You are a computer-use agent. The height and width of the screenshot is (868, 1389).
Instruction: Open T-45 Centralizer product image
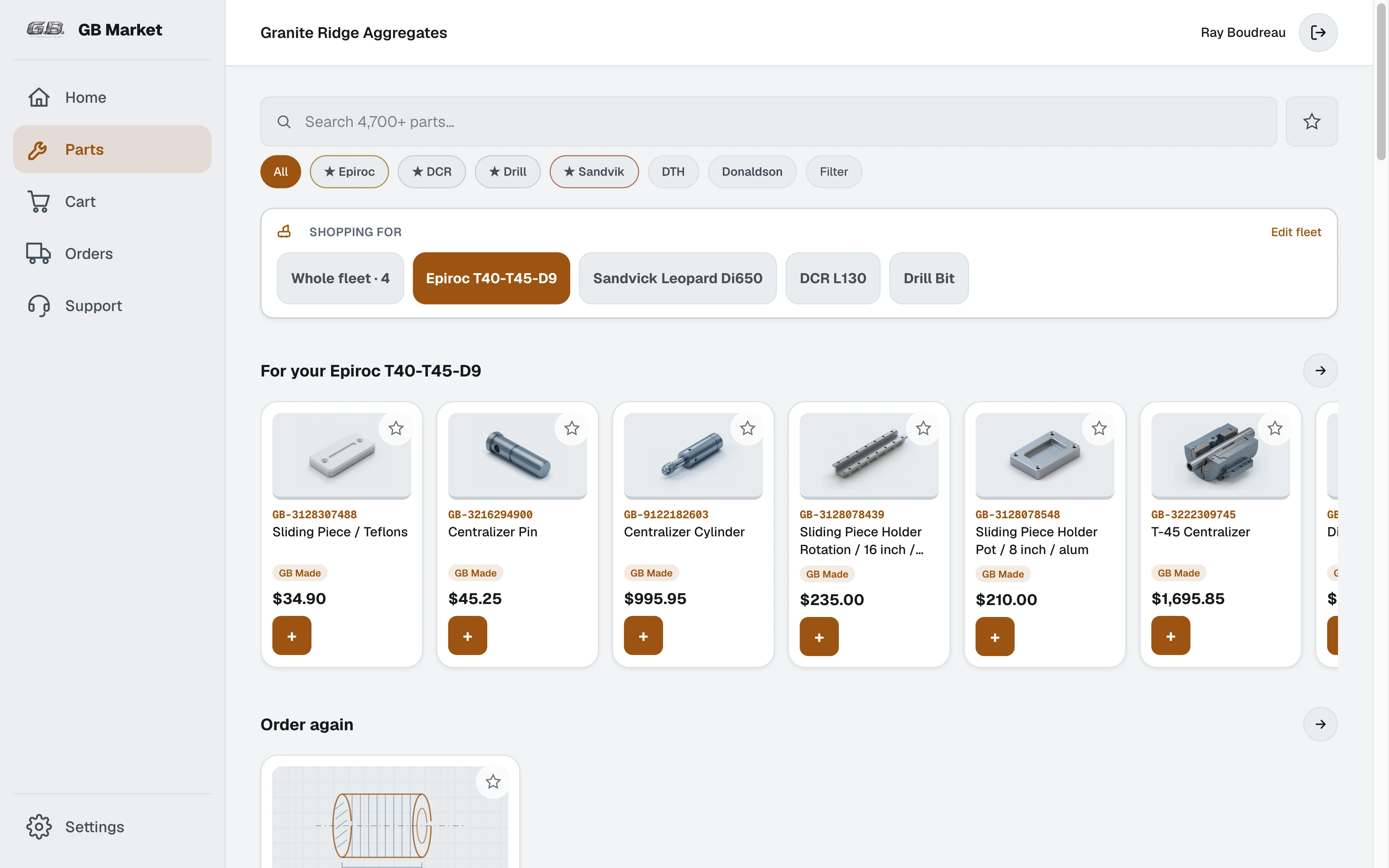tap(1220, 456)
